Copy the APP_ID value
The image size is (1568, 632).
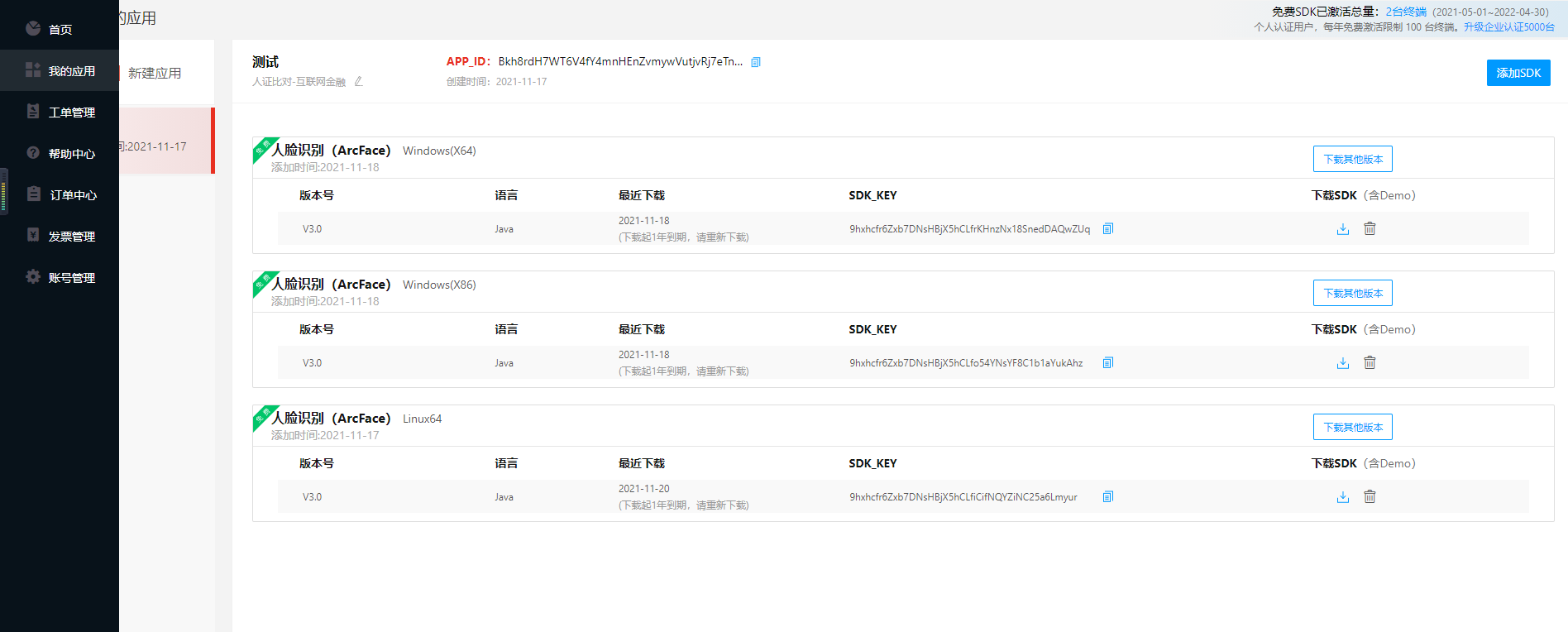coord(755,62)
